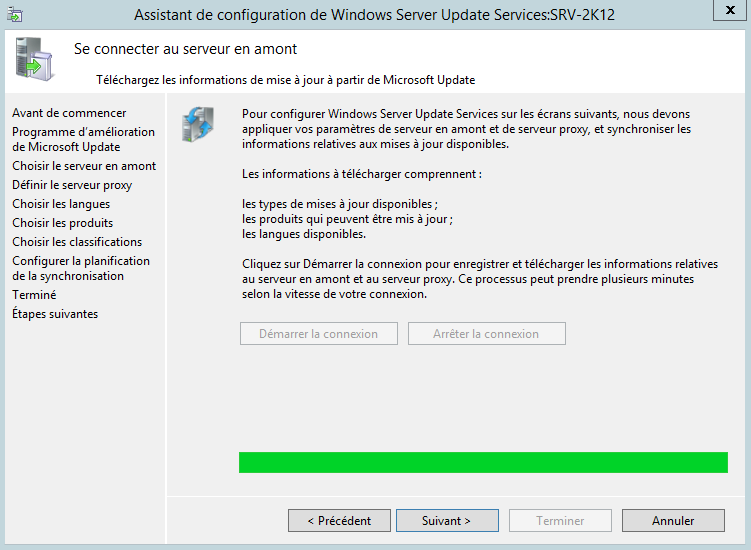Click 'Les informations à télécharger comprennent' text
Screen dimensions: 751x550
(362, 174)
